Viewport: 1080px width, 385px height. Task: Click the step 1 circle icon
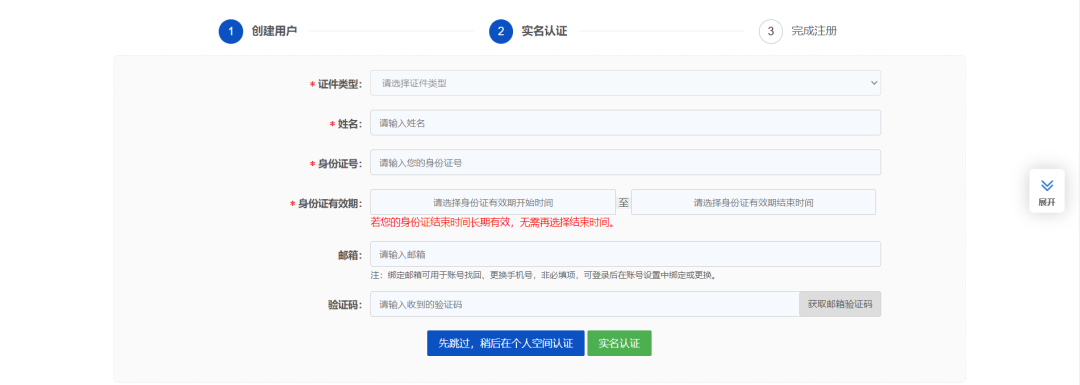point(231,31)
